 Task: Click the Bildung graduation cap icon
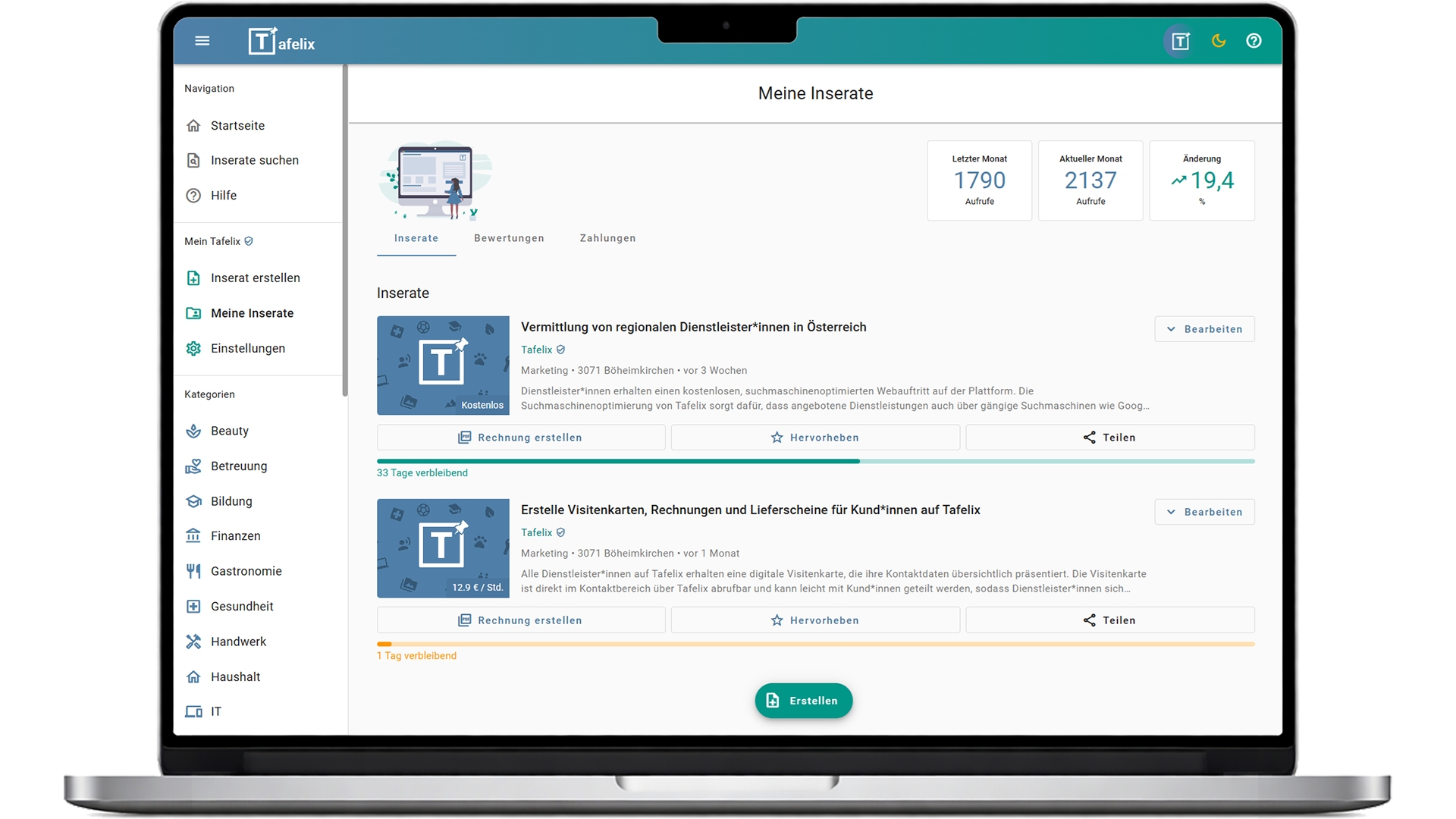pyautogui.click(x=193, y=501)
